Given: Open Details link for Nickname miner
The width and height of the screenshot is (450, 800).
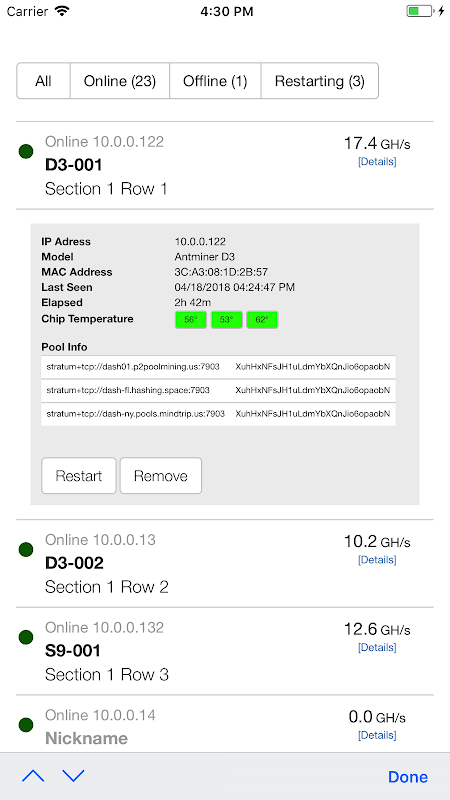Looking at the screenshot, I should point(377,735).
